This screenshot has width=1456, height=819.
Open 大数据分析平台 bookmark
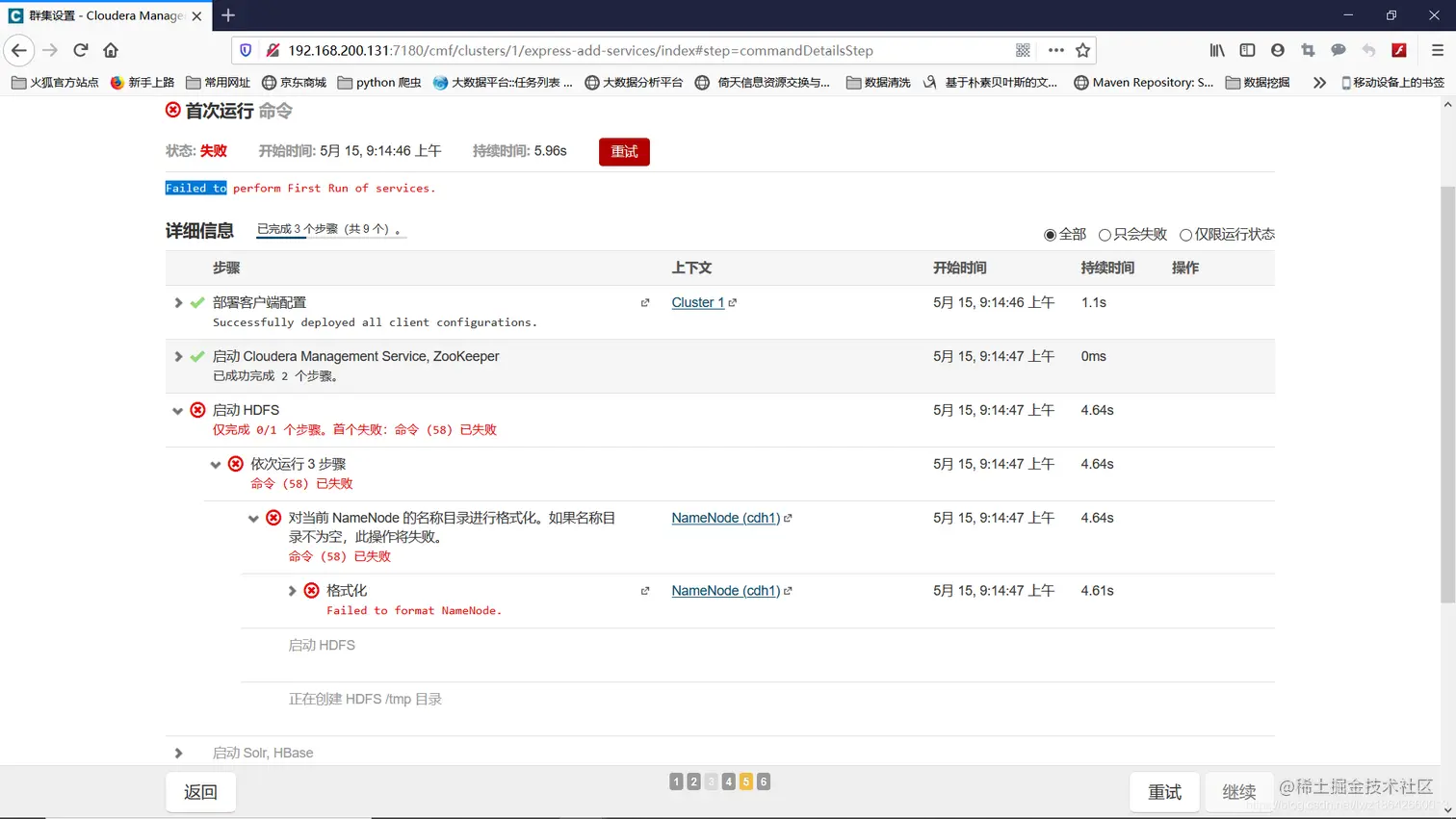(x=634, y=83)
